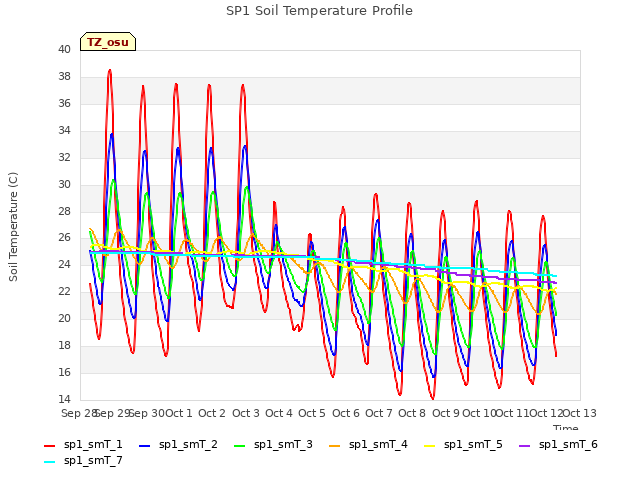640x480 pixels.
Task: Toggle the sp1_smT_3 legend entry
Action: click(273, 444)
